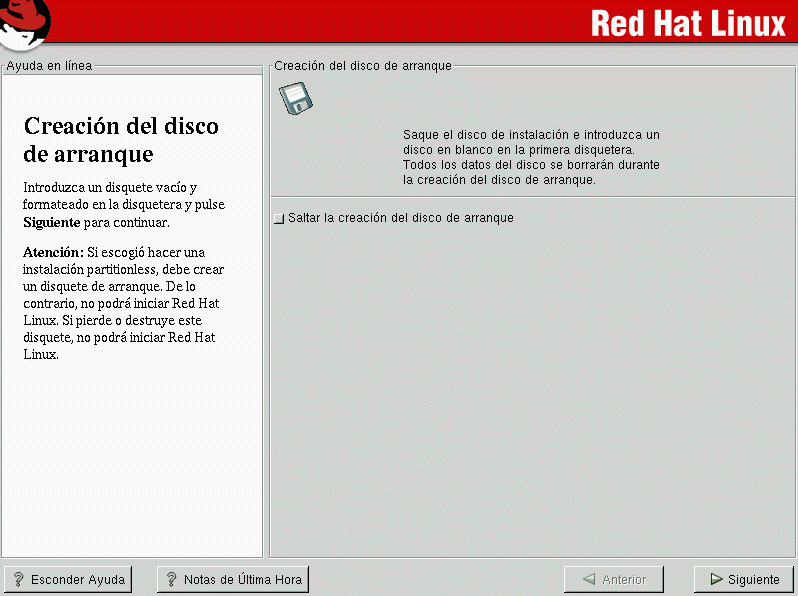Click the 'Ayuda en línea' panel label
The height and width of the screenshot is (596, 798).
pyautogui.click(x=49, y=66)
